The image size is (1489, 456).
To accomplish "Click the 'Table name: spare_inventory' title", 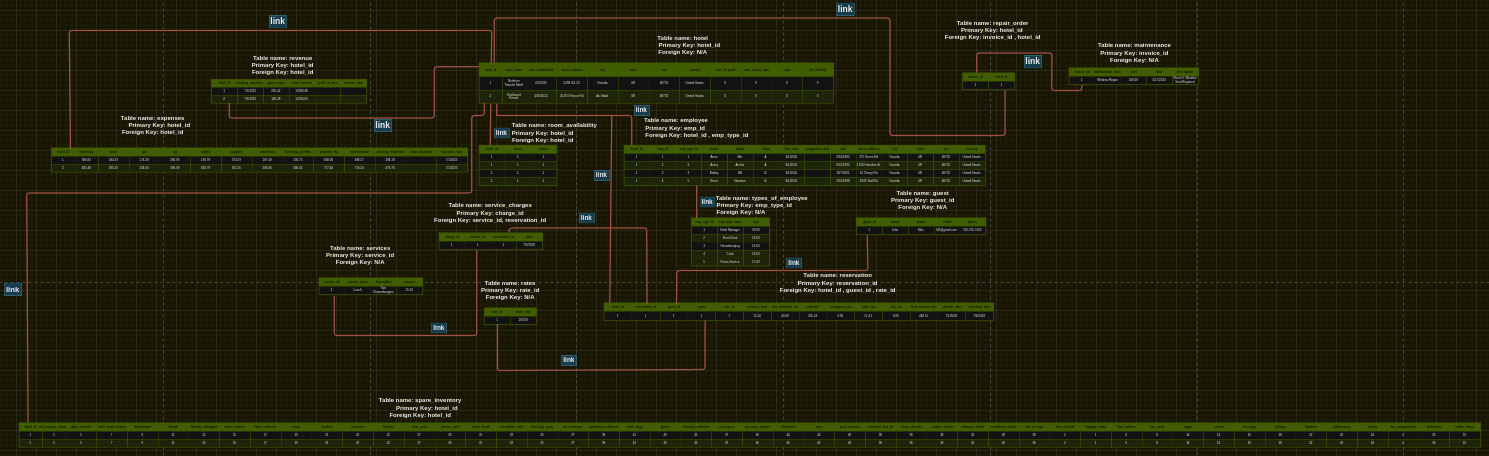I will 420,400.
